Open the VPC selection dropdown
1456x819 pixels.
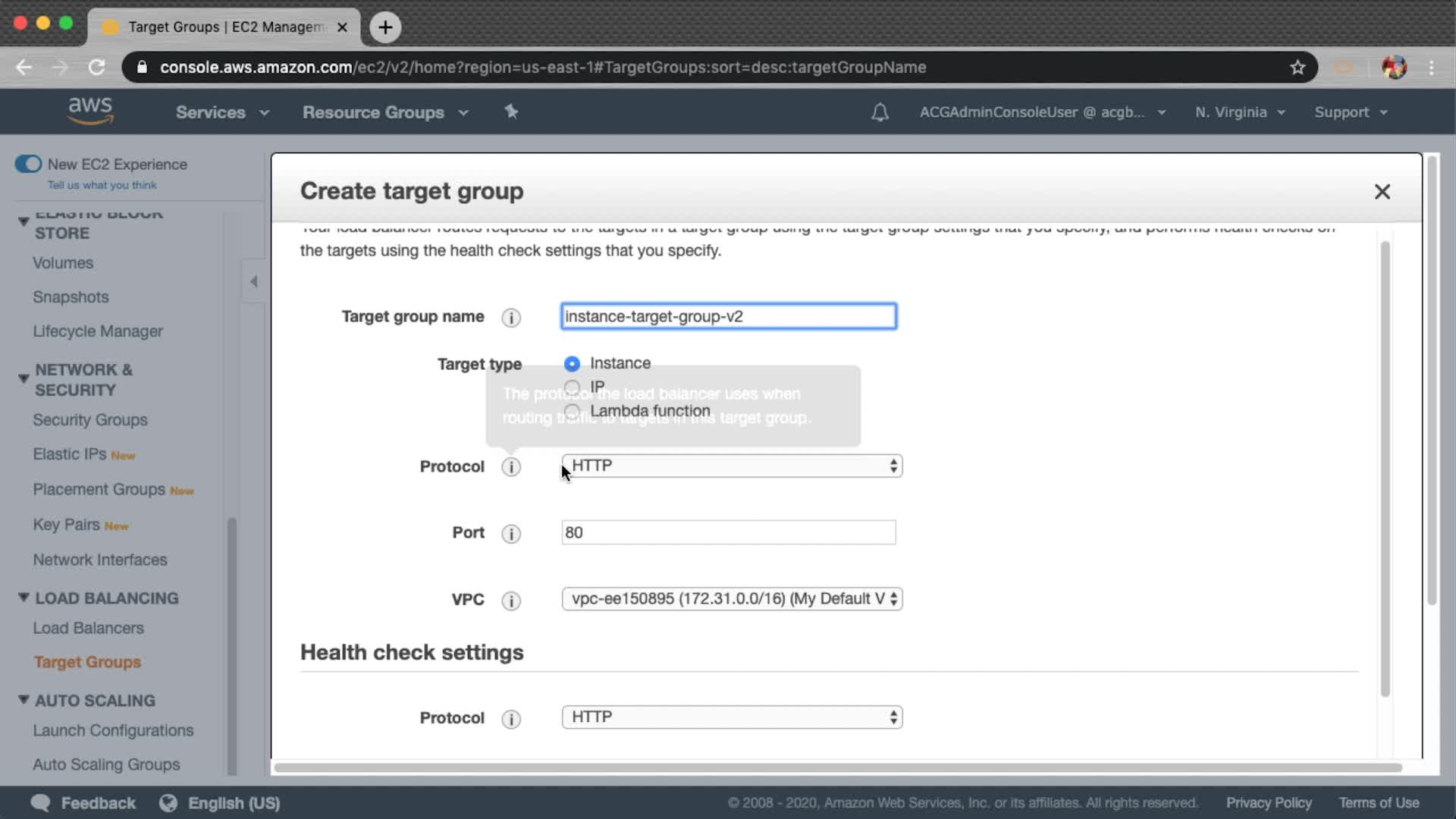click(731, 598)
